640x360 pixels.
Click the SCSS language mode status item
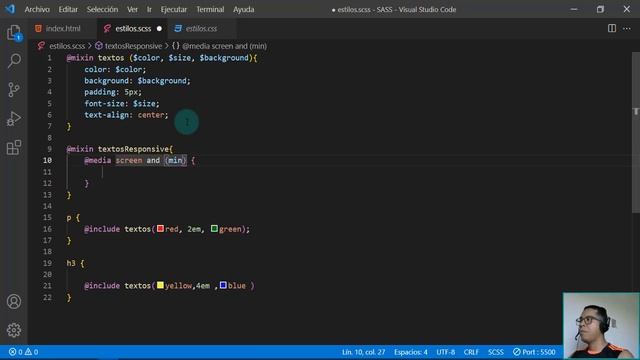click(496, 352)
